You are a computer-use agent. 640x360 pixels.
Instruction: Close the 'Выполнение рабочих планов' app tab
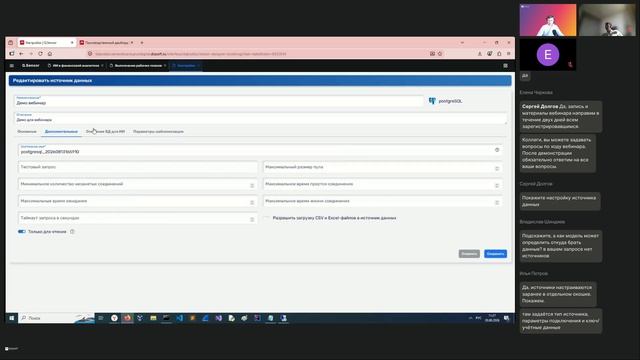[x=165, y=65]
